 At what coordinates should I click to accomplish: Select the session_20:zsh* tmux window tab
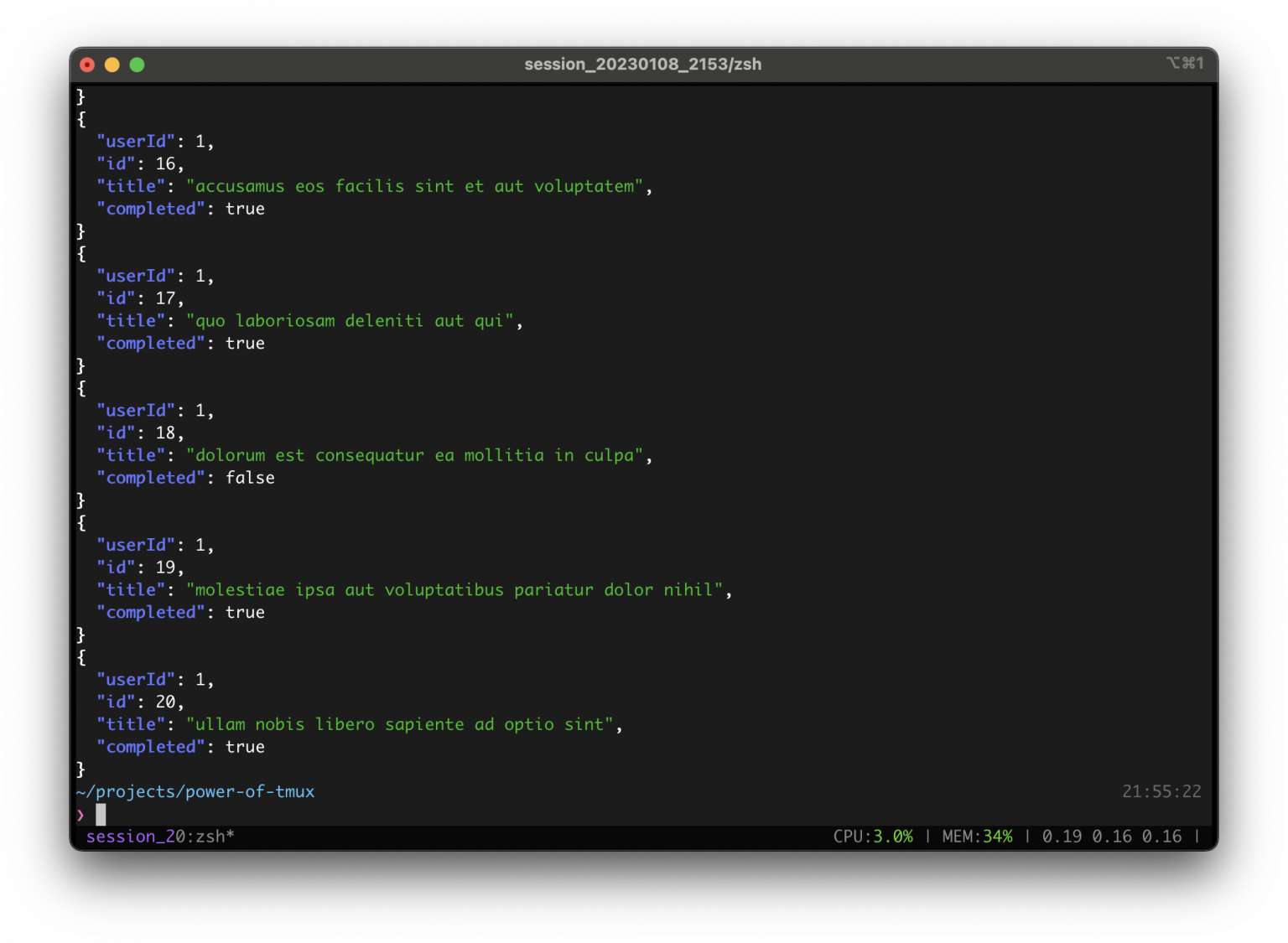click(x=160, y=837)
